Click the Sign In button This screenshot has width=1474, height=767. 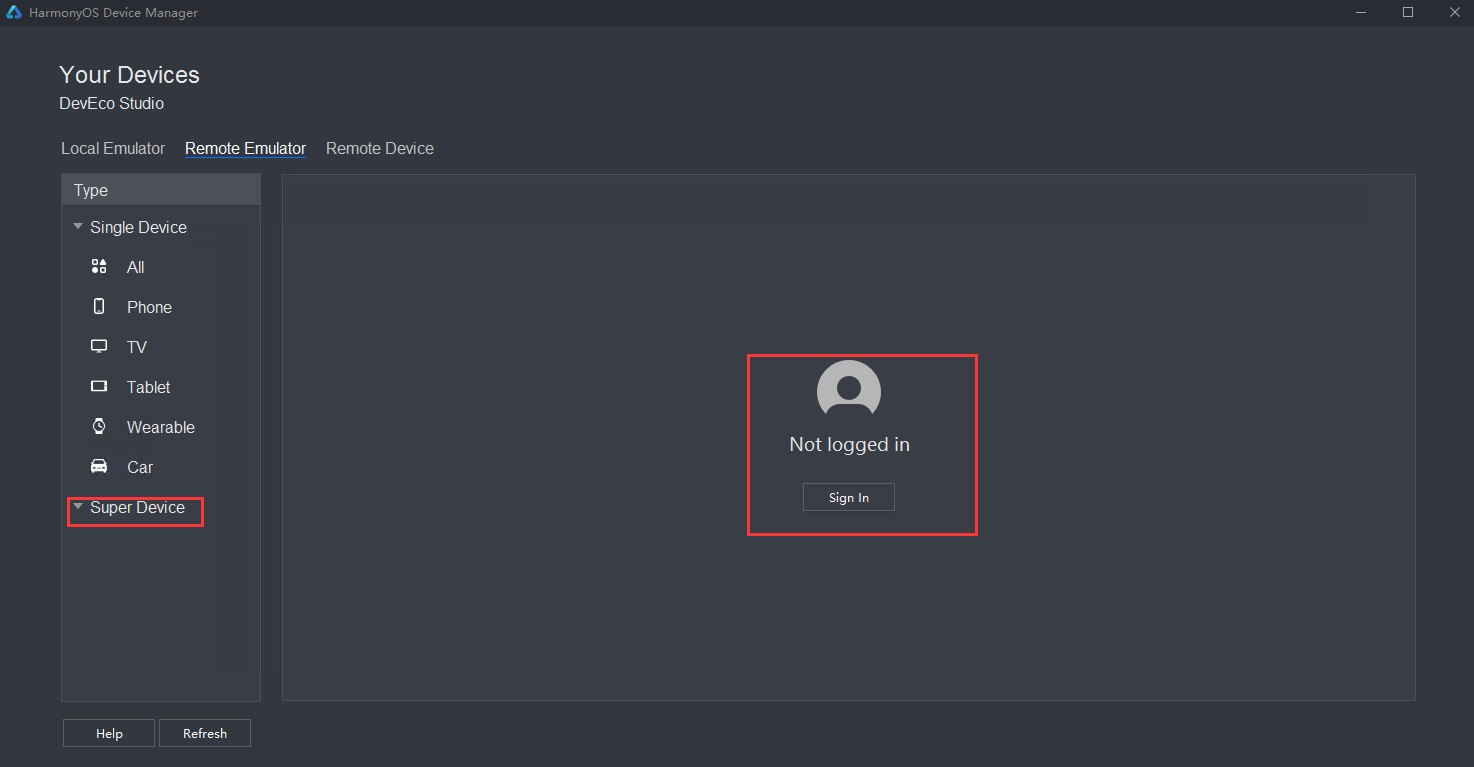pyautogui.click(x=849, y=497)
